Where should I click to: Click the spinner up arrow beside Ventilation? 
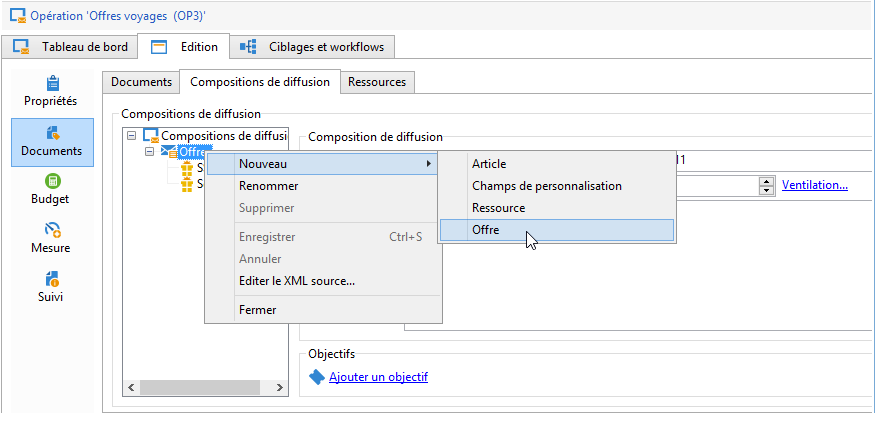(x=767, y=181)
